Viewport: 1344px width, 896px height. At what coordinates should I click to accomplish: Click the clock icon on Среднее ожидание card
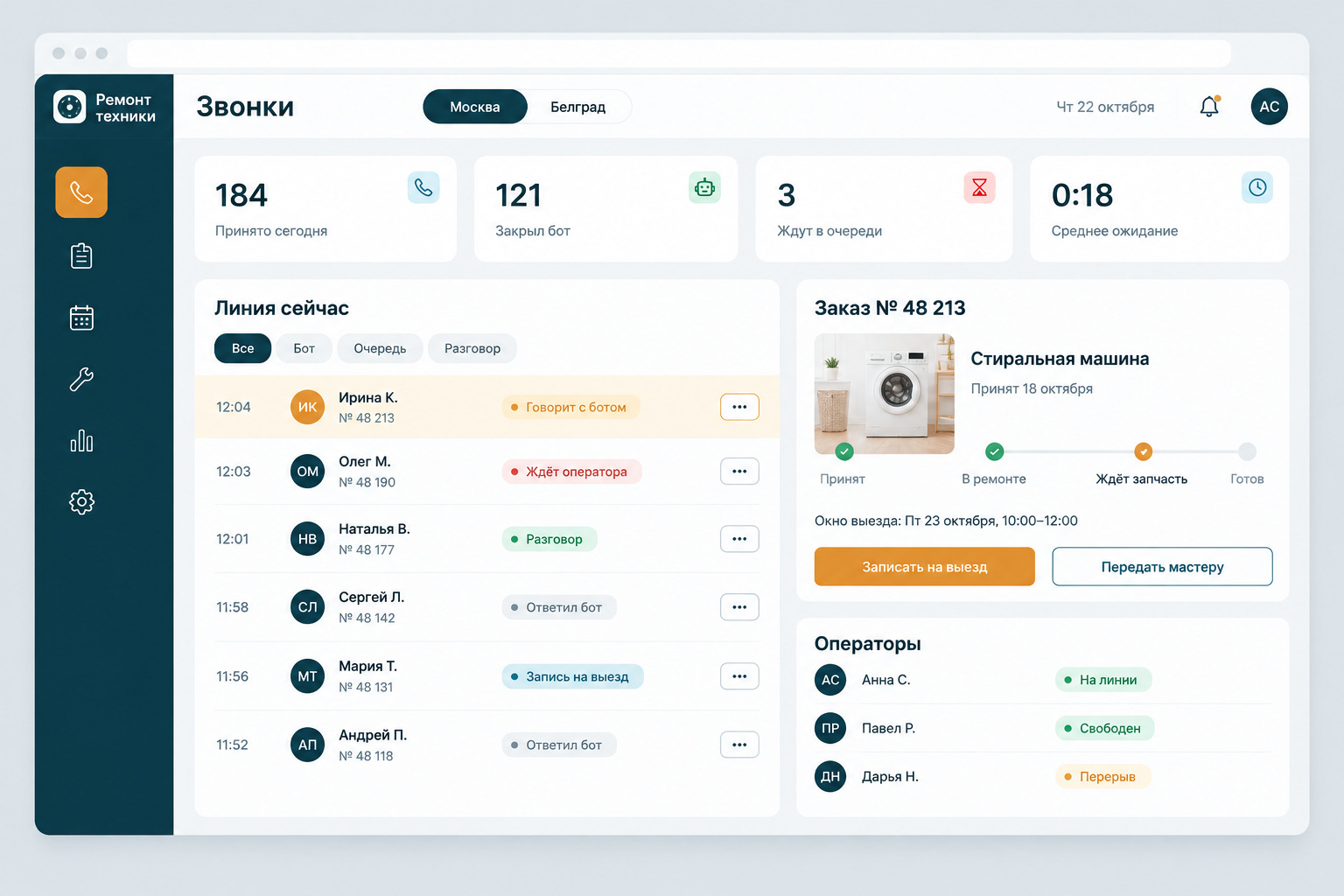tap(1257, 187)
